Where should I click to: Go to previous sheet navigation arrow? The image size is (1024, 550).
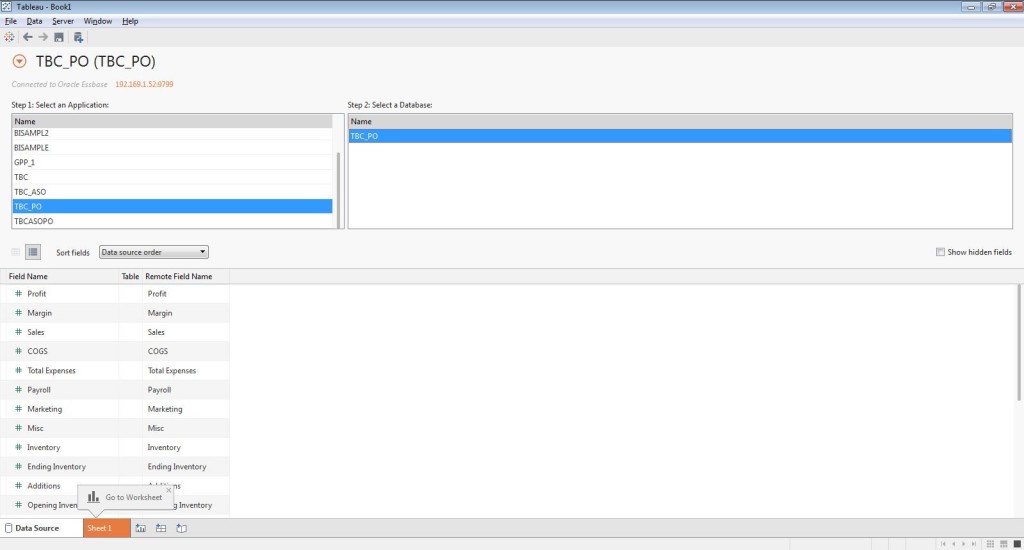953,543
